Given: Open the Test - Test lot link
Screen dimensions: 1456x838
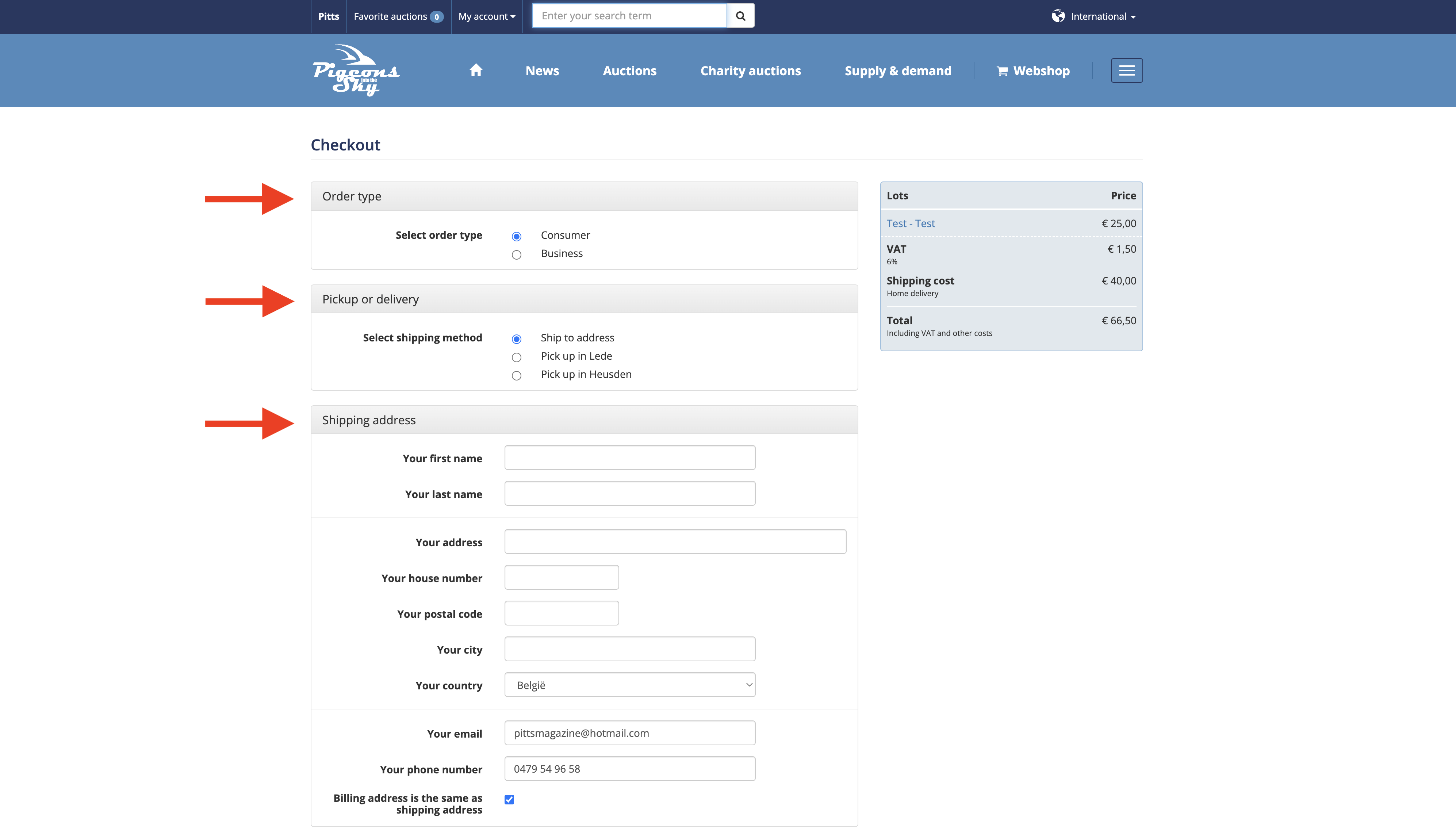Looking at the screenshot, I should point(911,223).
